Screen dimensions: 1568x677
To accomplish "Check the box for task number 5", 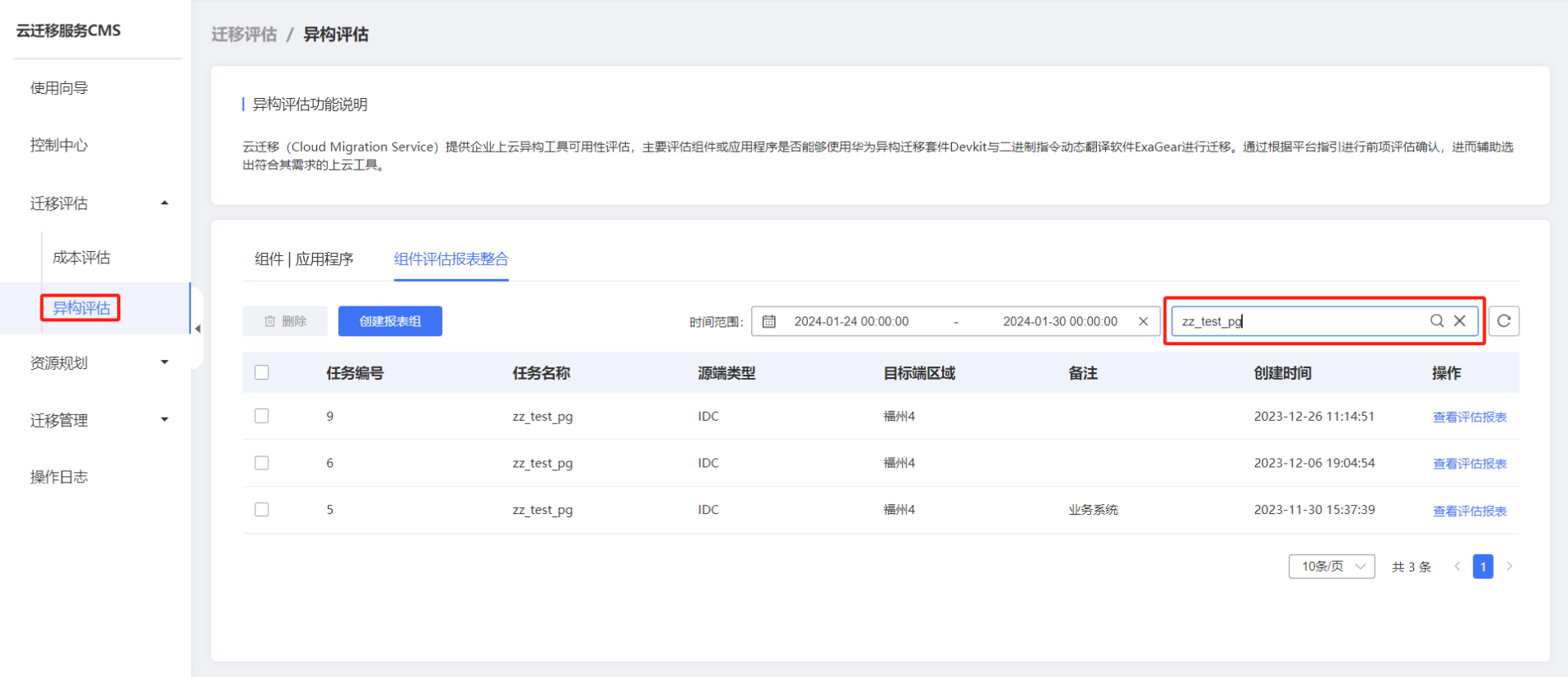I will point(262,510).
